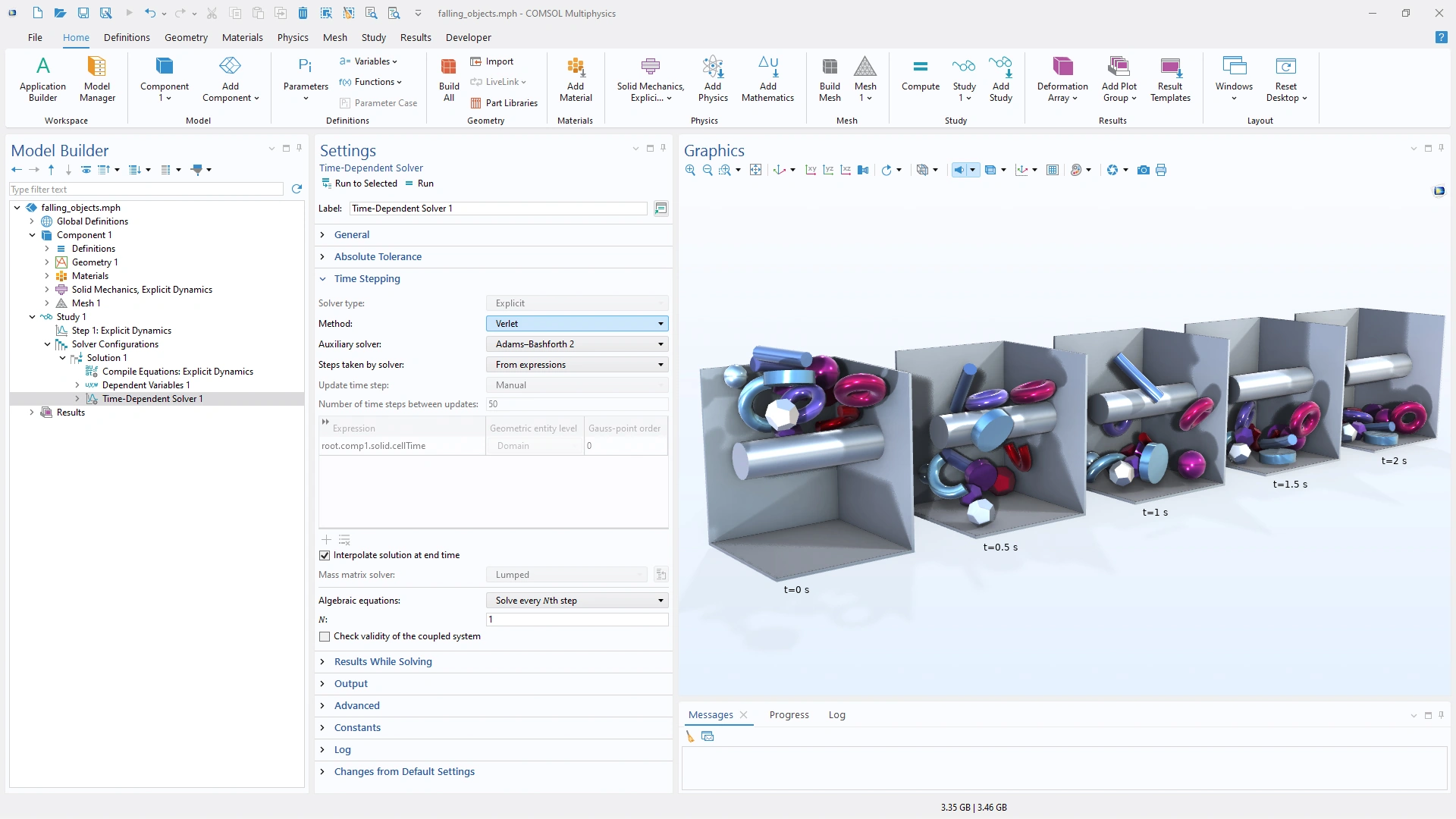The image size is (1456, 819).
Task: Click the Print graphics icon
Action: (1161, 171)
